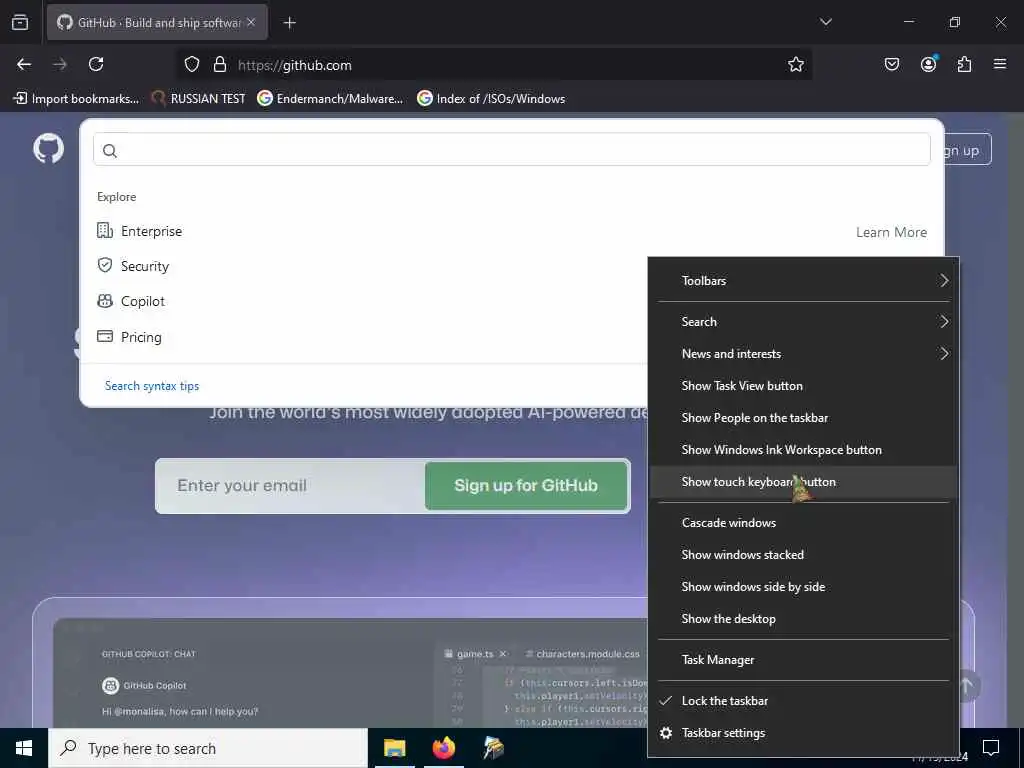Open Search syntax tips link
The image size is (1024, 768).
pos(152,386)
